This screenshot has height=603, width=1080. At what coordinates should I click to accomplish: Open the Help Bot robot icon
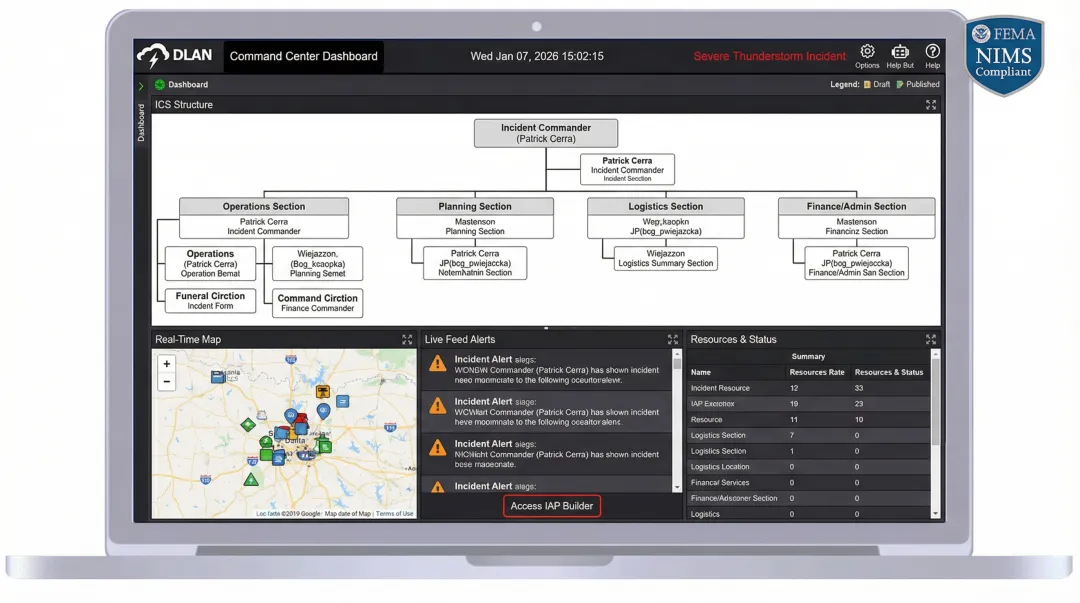coord(900,52)
